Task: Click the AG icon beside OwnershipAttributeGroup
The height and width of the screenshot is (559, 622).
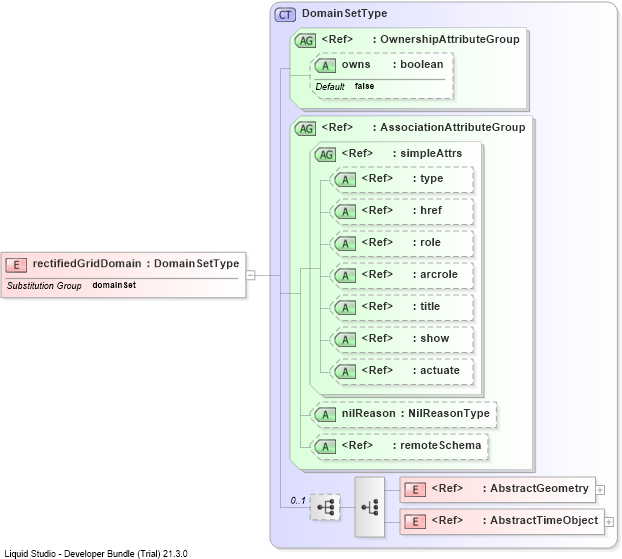Action: coord(305,40)
